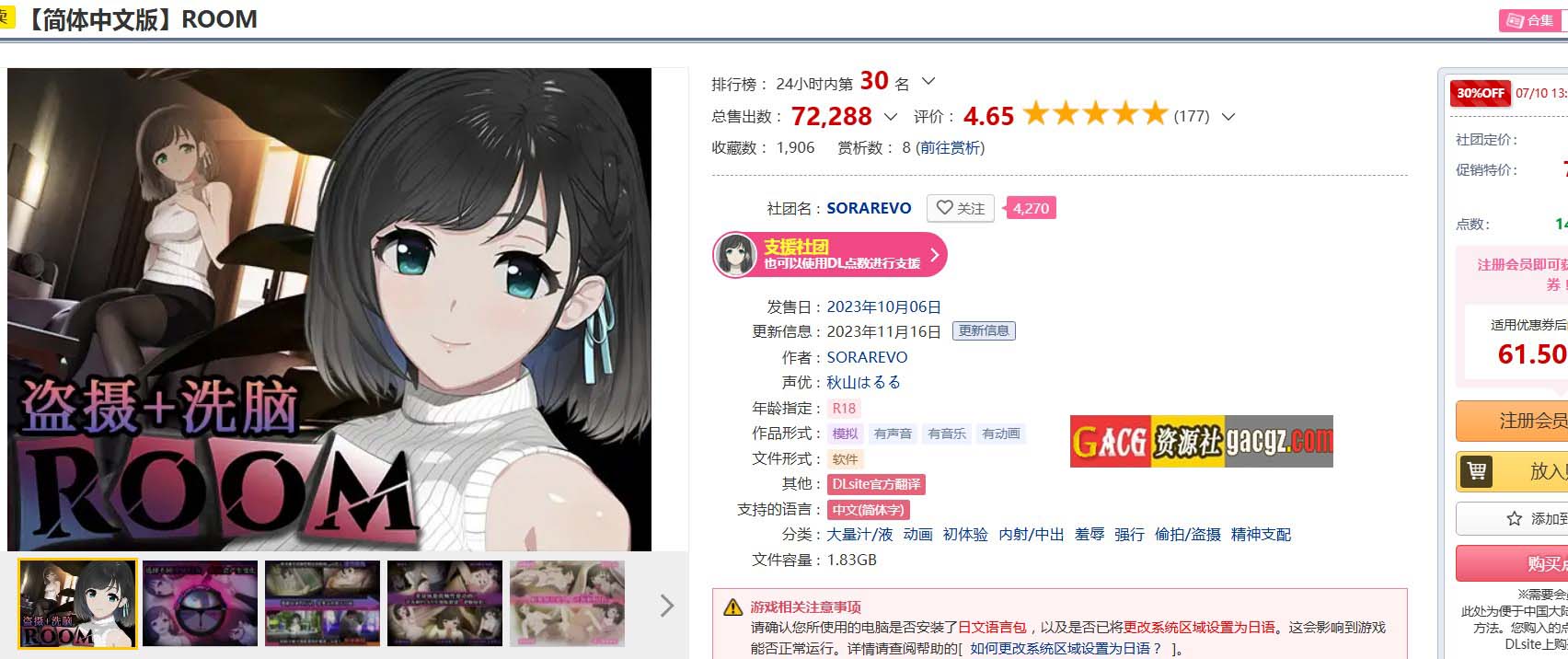Open the SORAREVO circle name link

click(869, 208)
